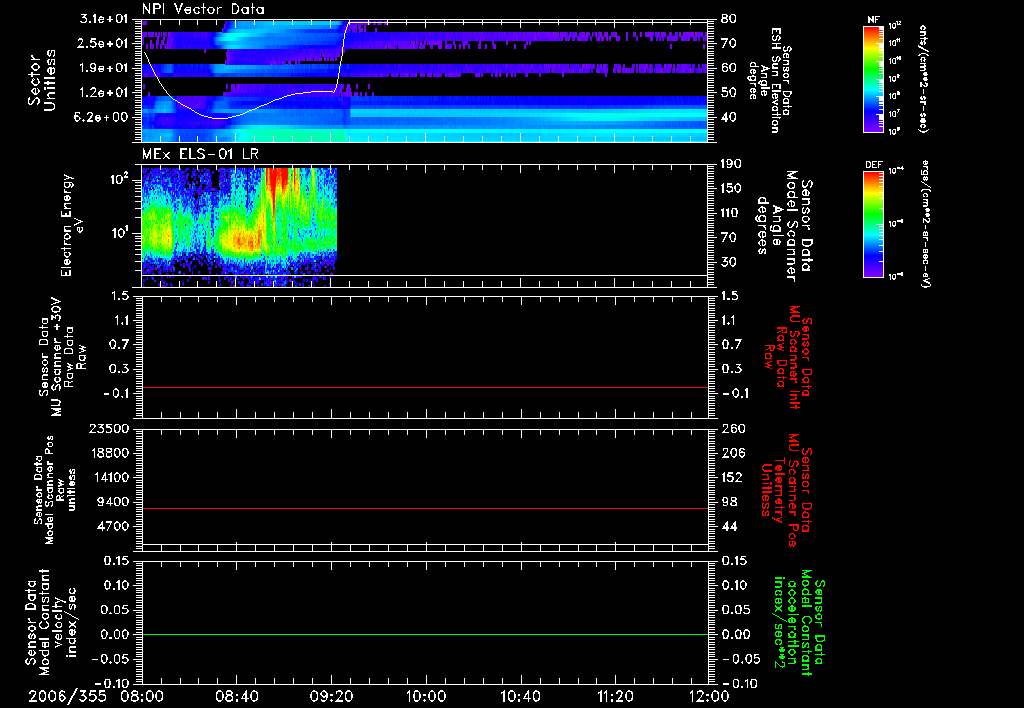Image resolution: width=1024 pixels, height=708 pixels.
Task: Select the NF 'cnts/(cm**2-sr-sec)' units label
Action: (x=923, y=78)
